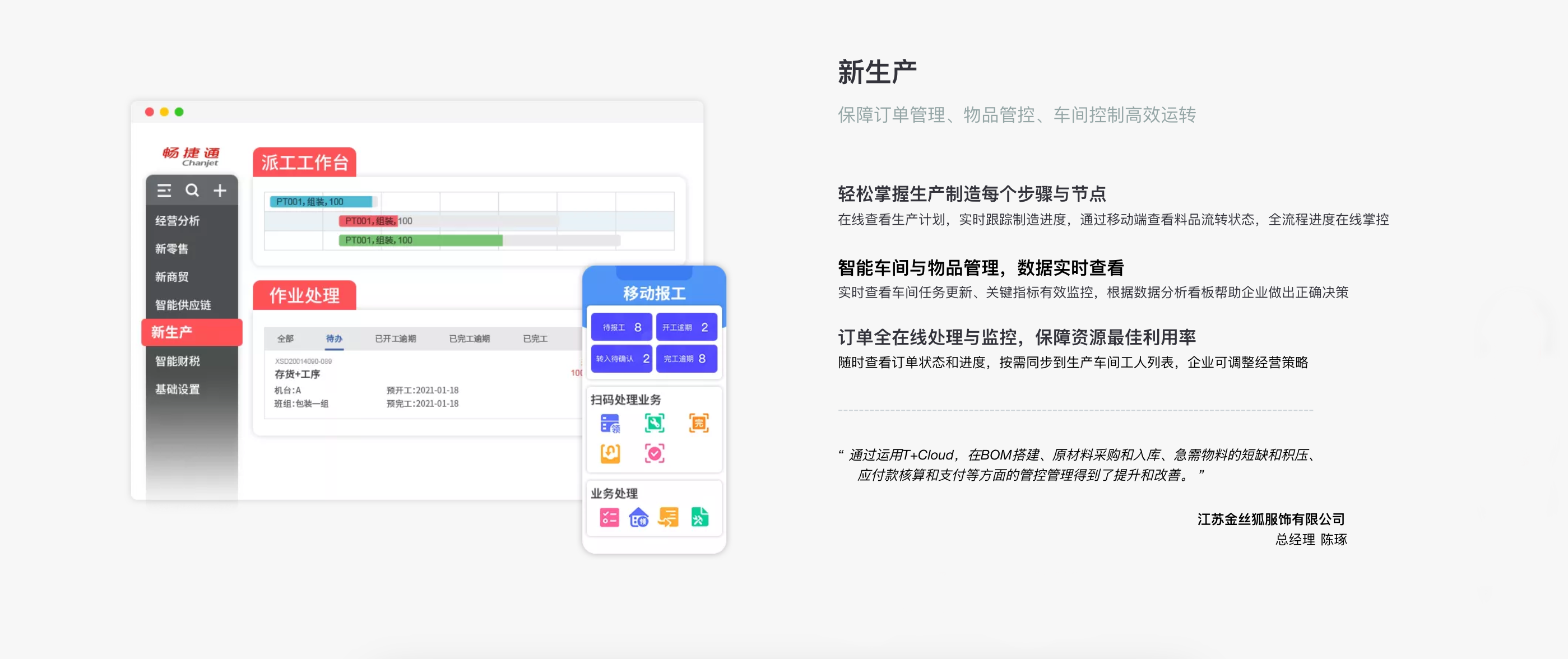1568x659 pixels.
Task: Tap the orange inbox return icon
Action: tap(610, 453)
